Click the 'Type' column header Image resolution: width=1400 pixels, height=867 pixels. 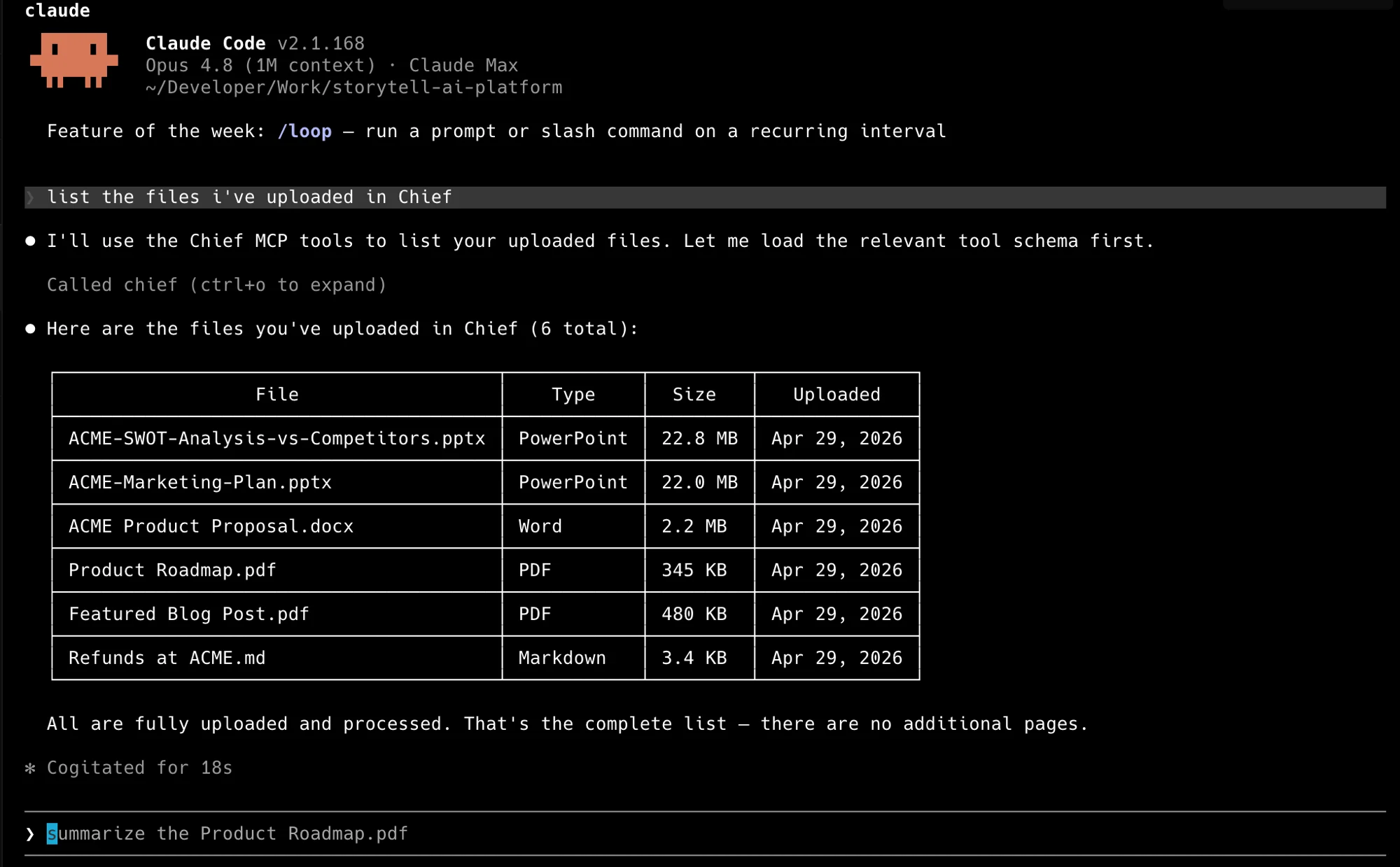[x=573, y=395]
